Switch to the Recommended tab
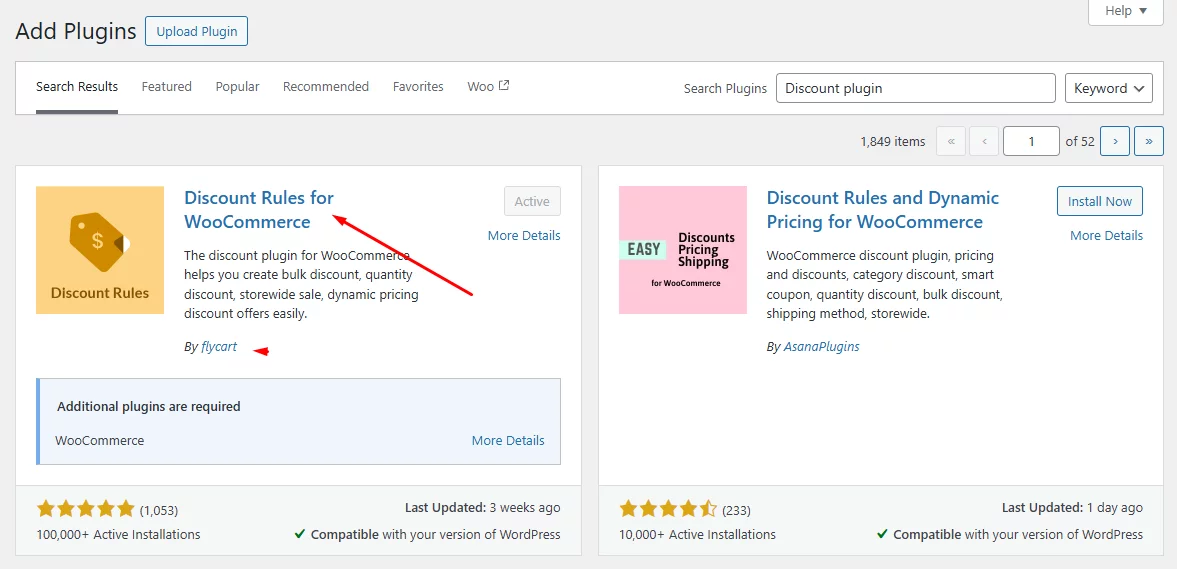Screen dimensions: 1177x569 click(326, 86)
